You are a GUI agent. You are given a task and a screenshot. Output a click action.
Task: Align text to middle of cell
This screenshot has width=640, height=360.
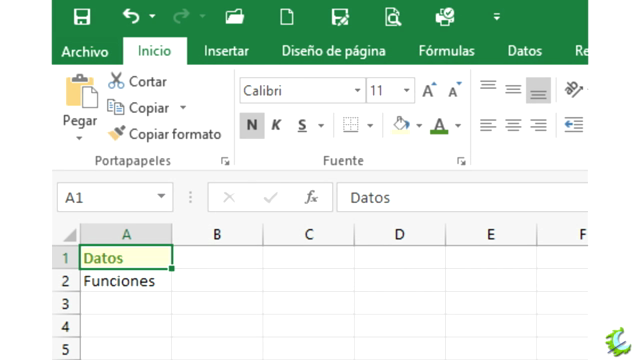pos(513,89)
